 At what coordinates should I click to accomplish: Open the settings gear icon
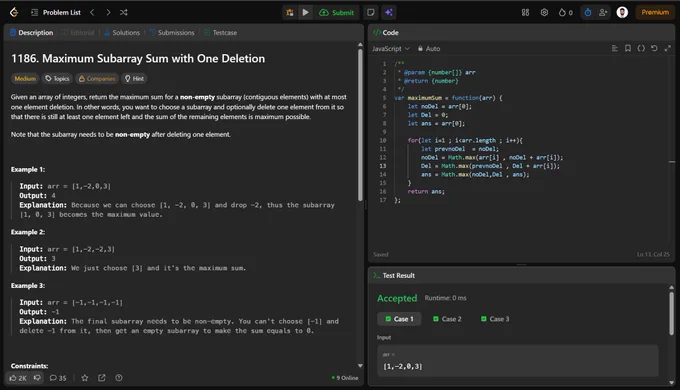point(544,13)
